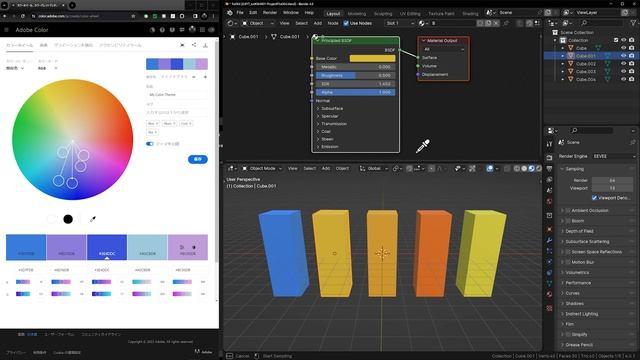Open the Object Data properties tab icon
This screenshot has width=640, height=360.
(x=549, y=283)
